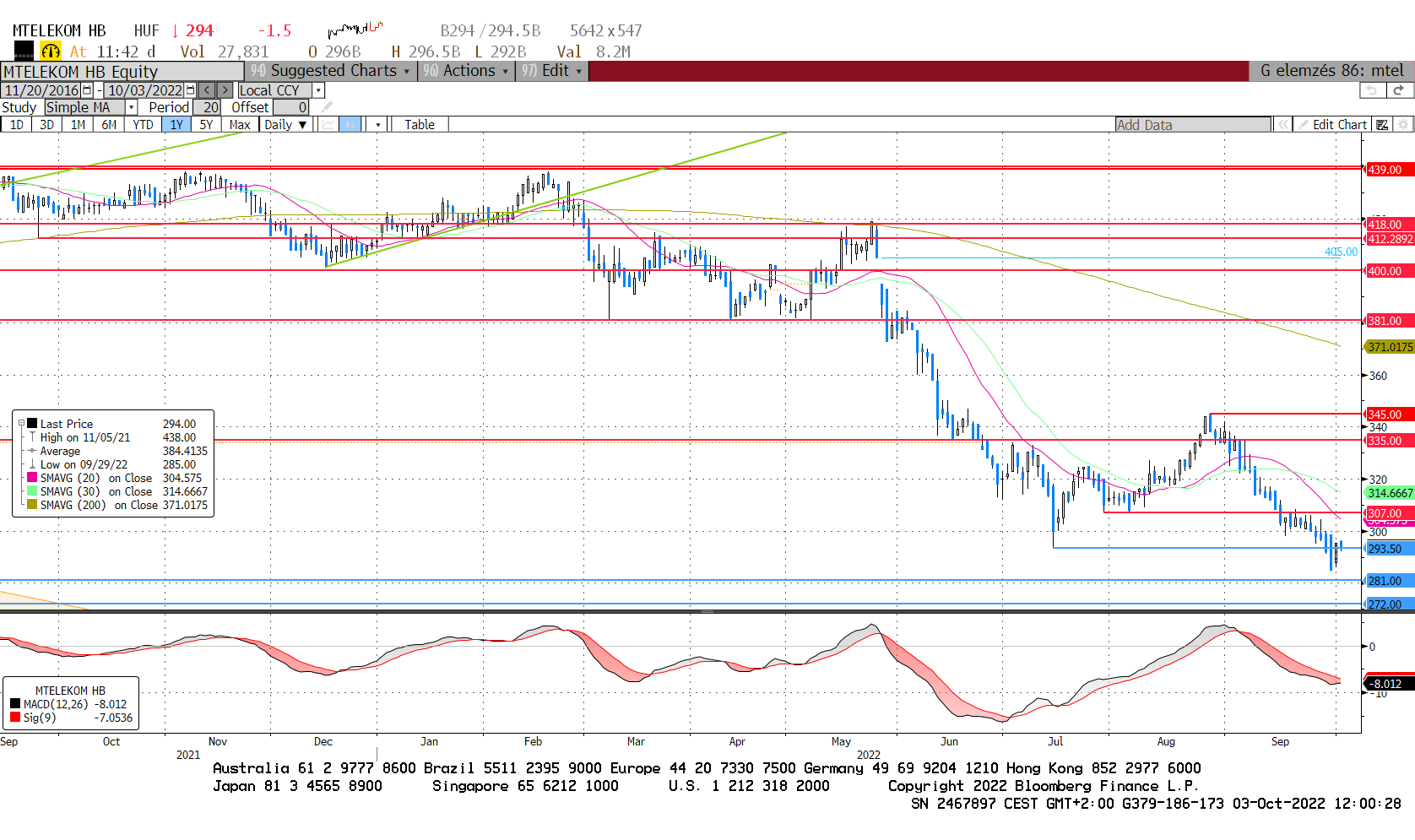Click the 293.50 last price label
1415x840 pixels.
1389,549
